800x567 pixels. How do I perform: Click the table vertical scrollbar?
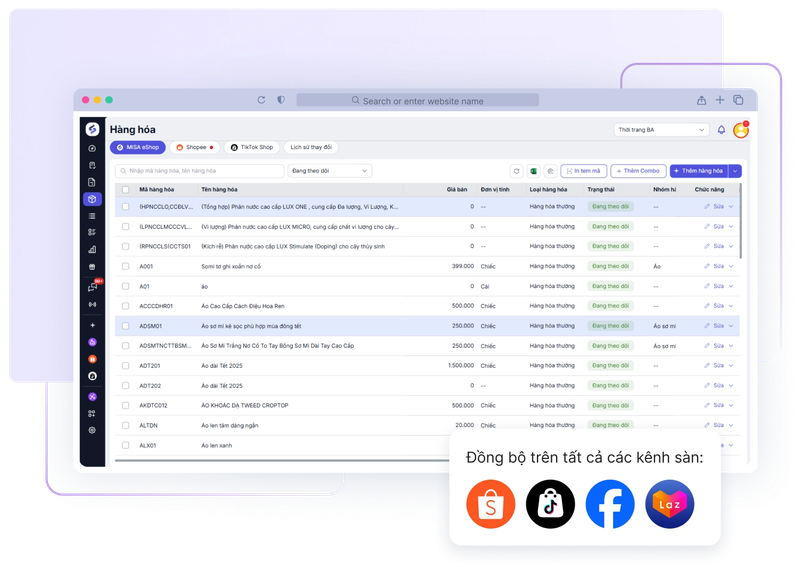pyautogui.click(x=740, y=221)
